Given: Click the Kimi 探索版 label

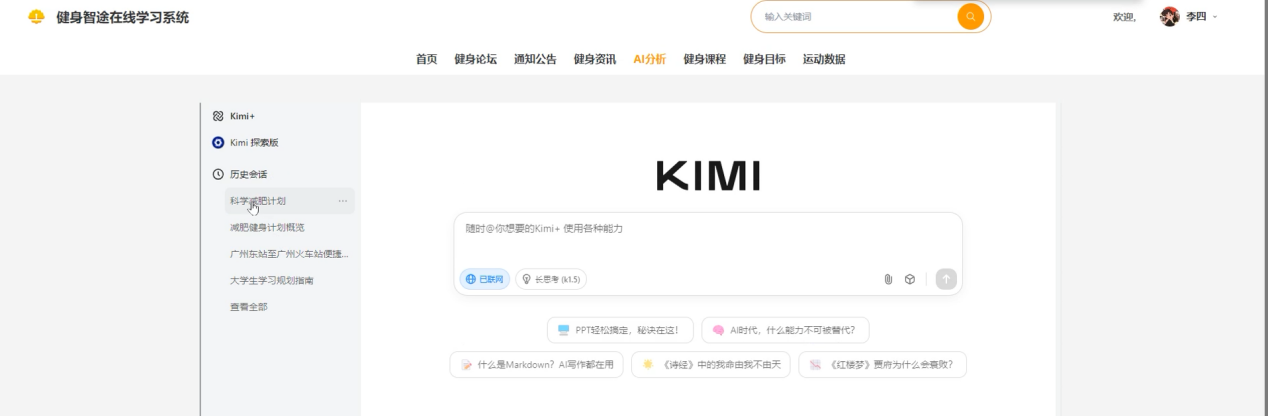Looking at the screenshot, I should (x=254, y=143).
